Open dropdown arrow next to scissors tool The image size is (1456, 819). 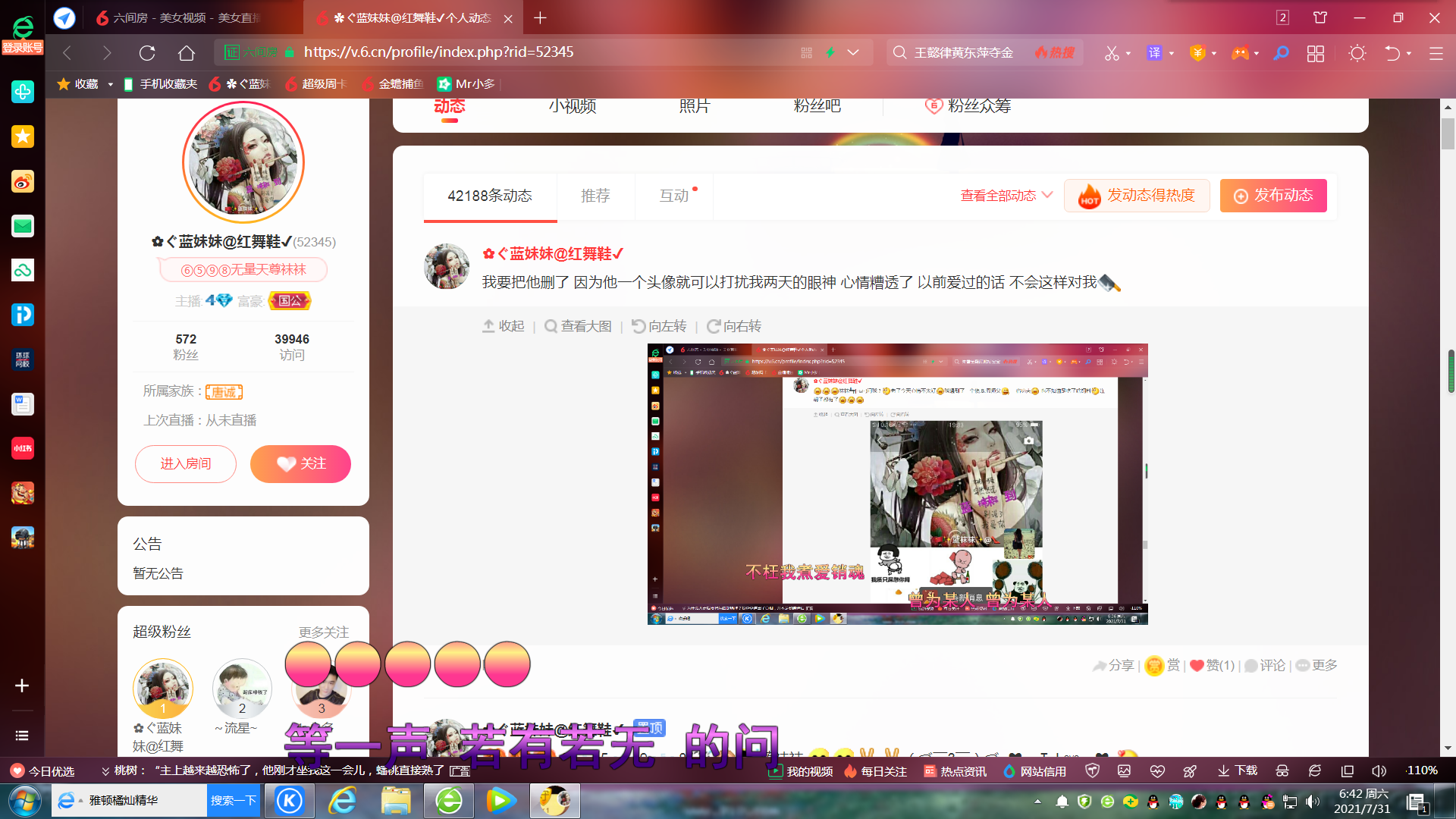(1128, 53)
